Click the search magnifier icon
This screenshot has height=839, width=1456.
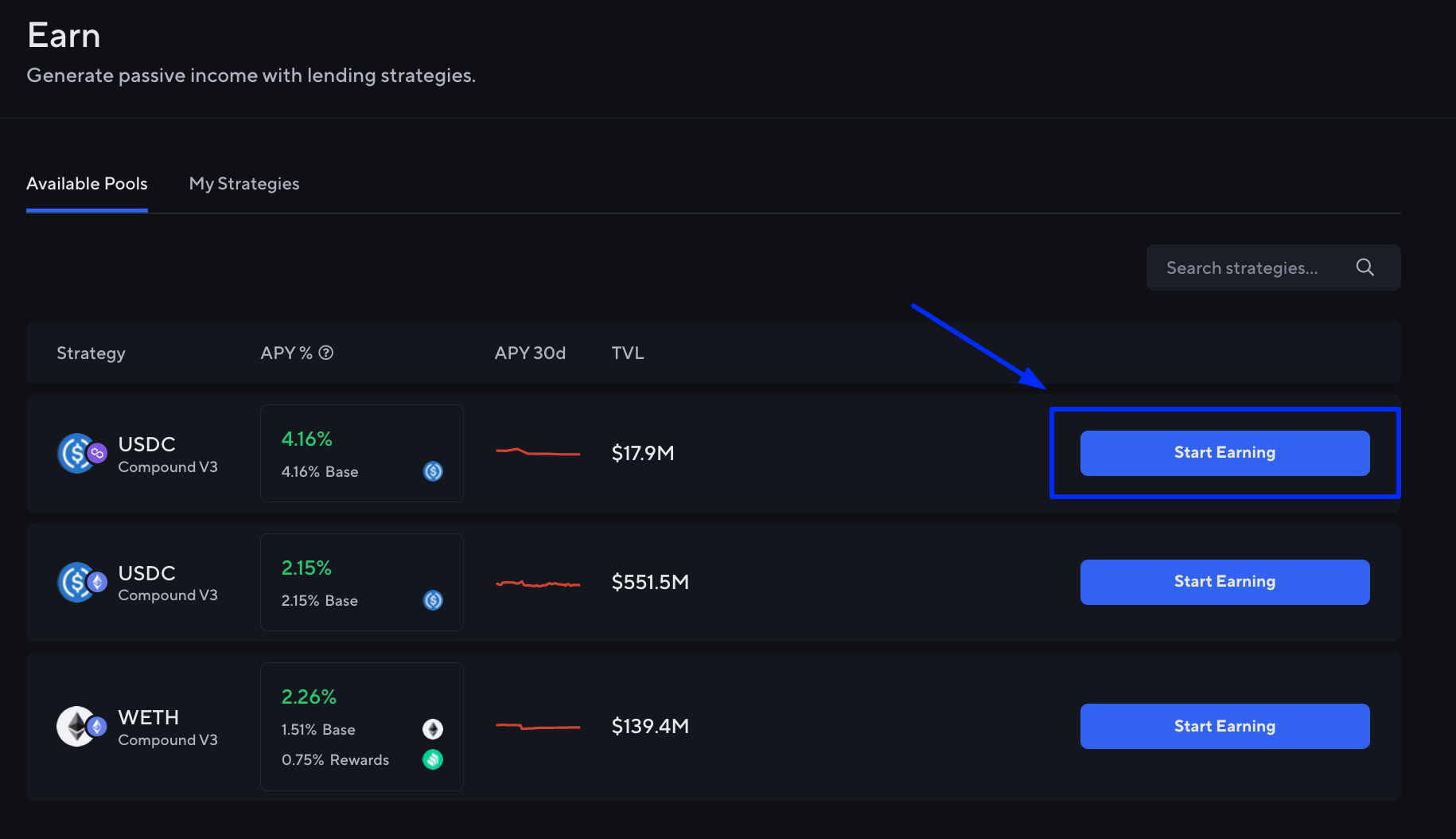point(1365,267)
